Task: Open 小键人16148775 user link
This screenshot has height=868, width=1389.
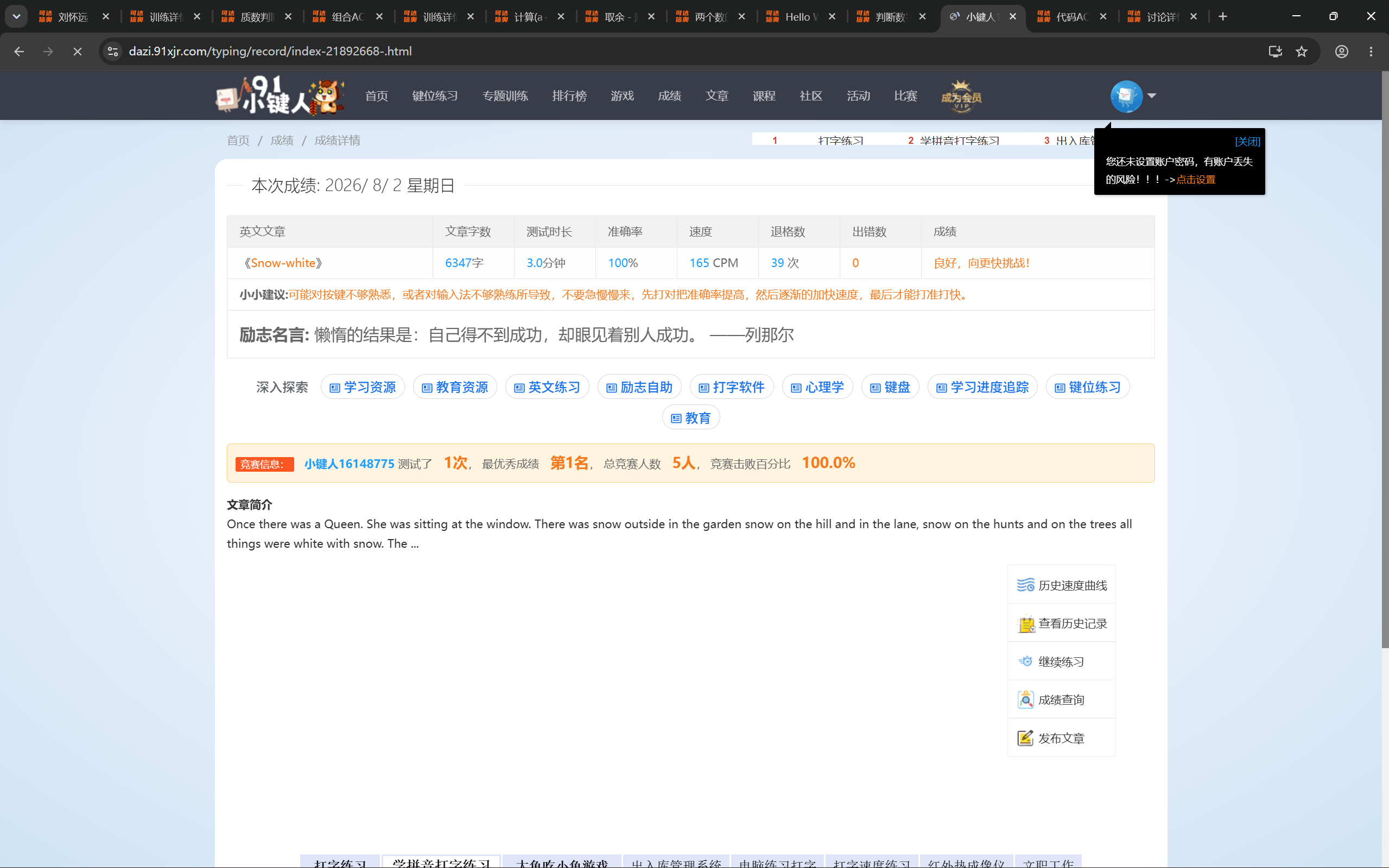Action: 349,463
